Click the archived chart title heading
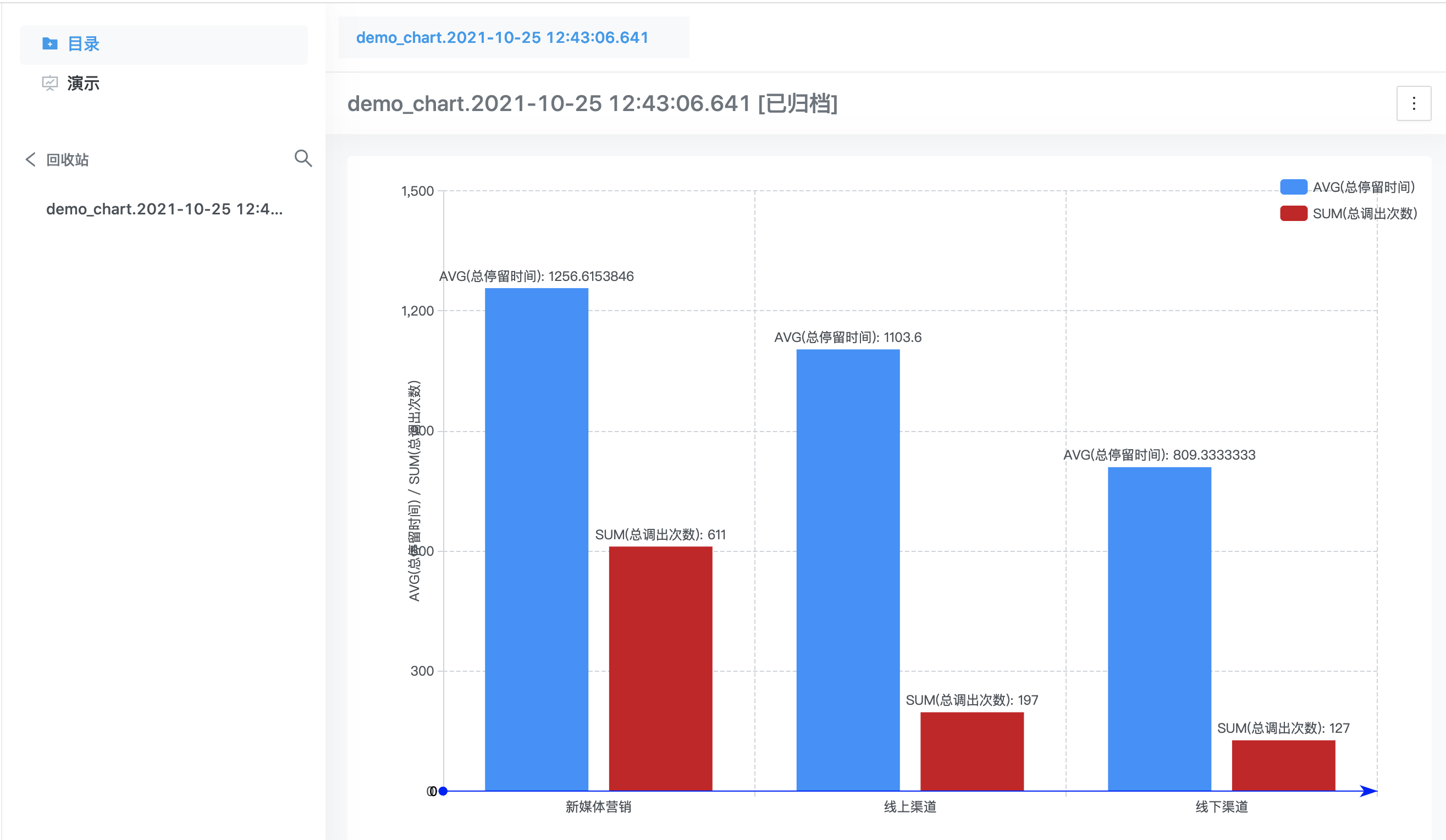The width and height of the screenshot is (1446, 840). pos(592,104)
